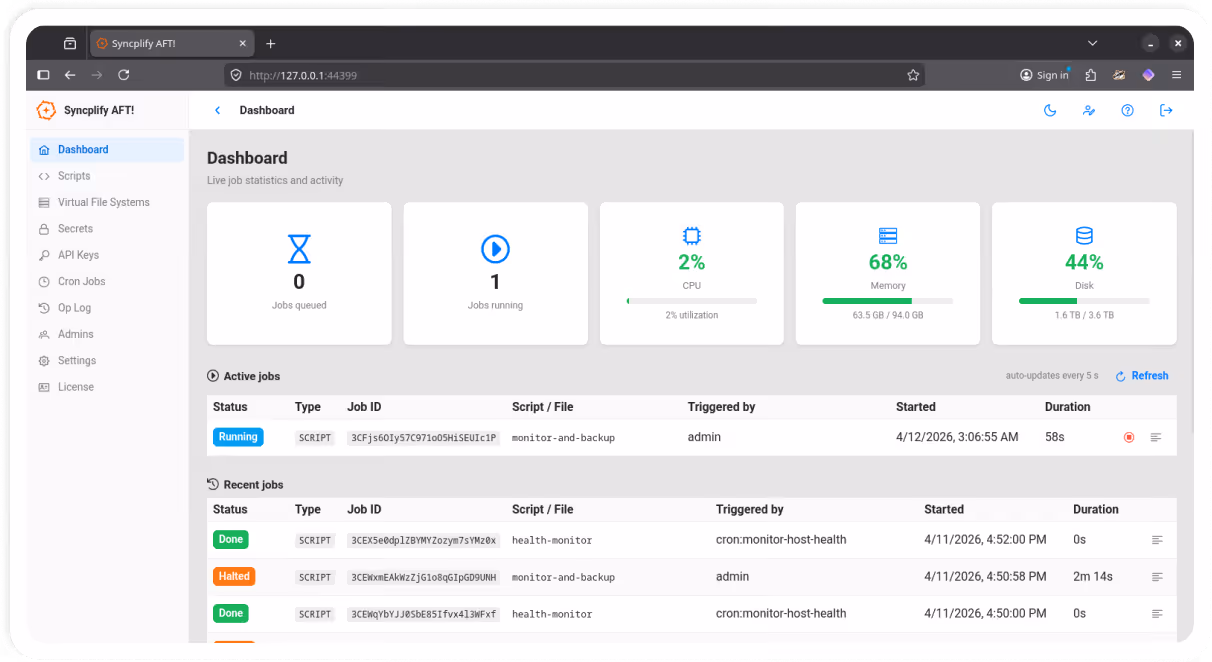1212x662 pixels.
Task: Open the user profile edit icon
Action: 1089,110
